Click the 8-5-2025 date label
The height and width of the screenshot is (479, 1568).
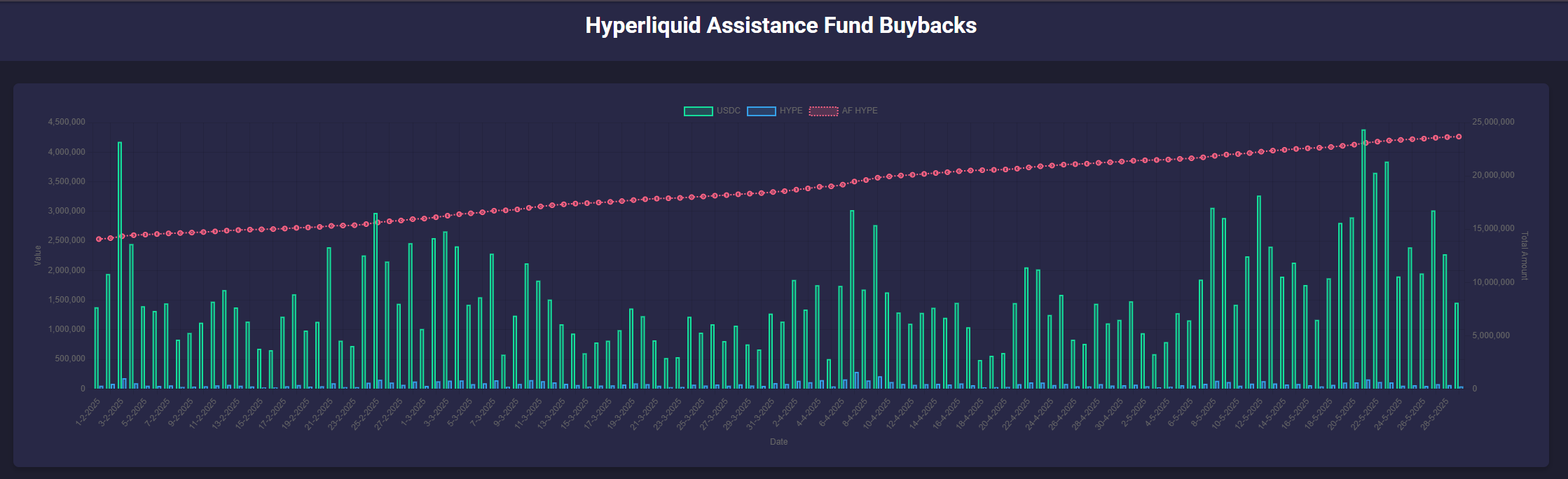tap(1204, 413)
